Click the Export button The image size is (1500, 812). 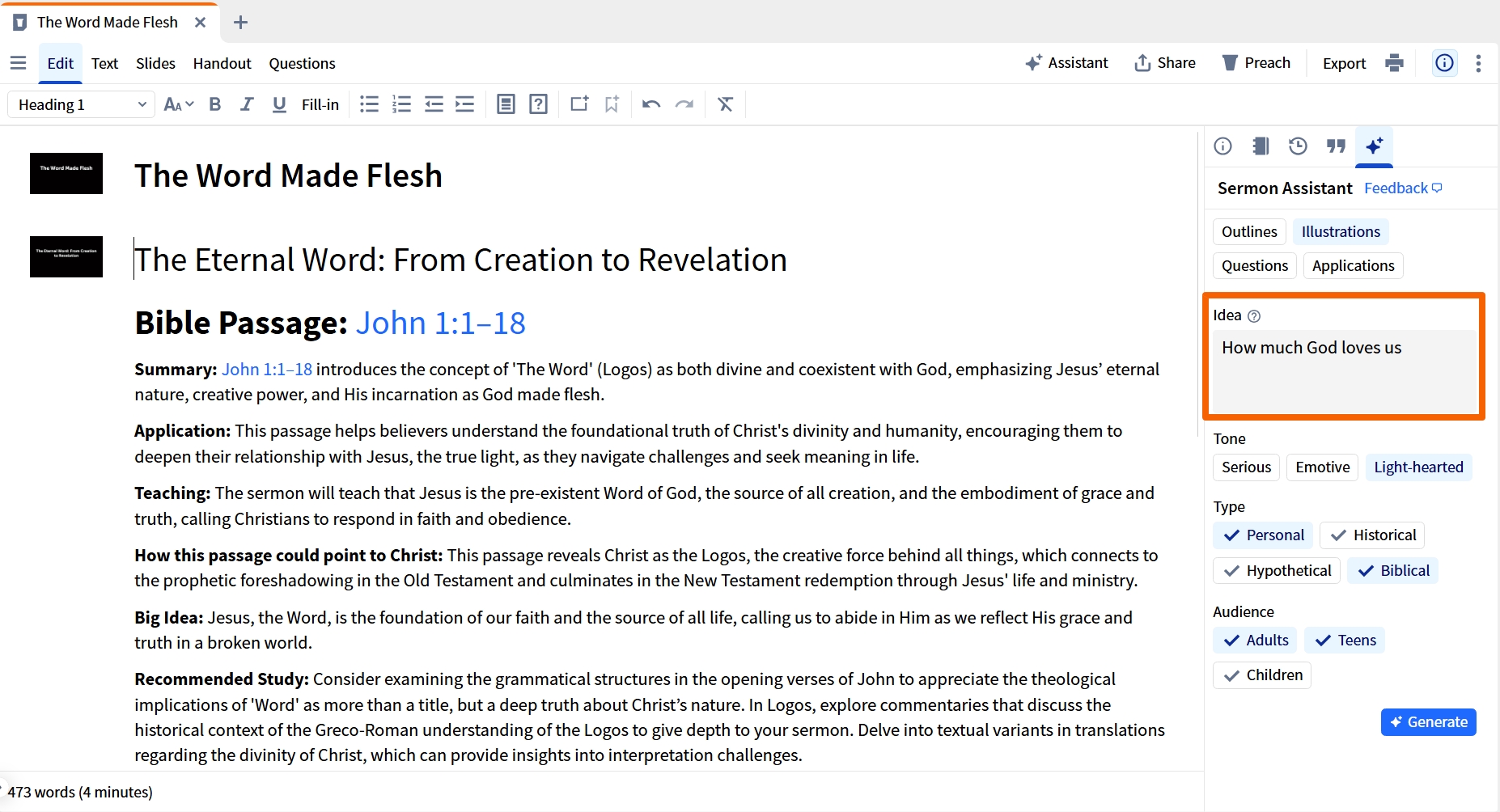click(x=1344, y=63)
